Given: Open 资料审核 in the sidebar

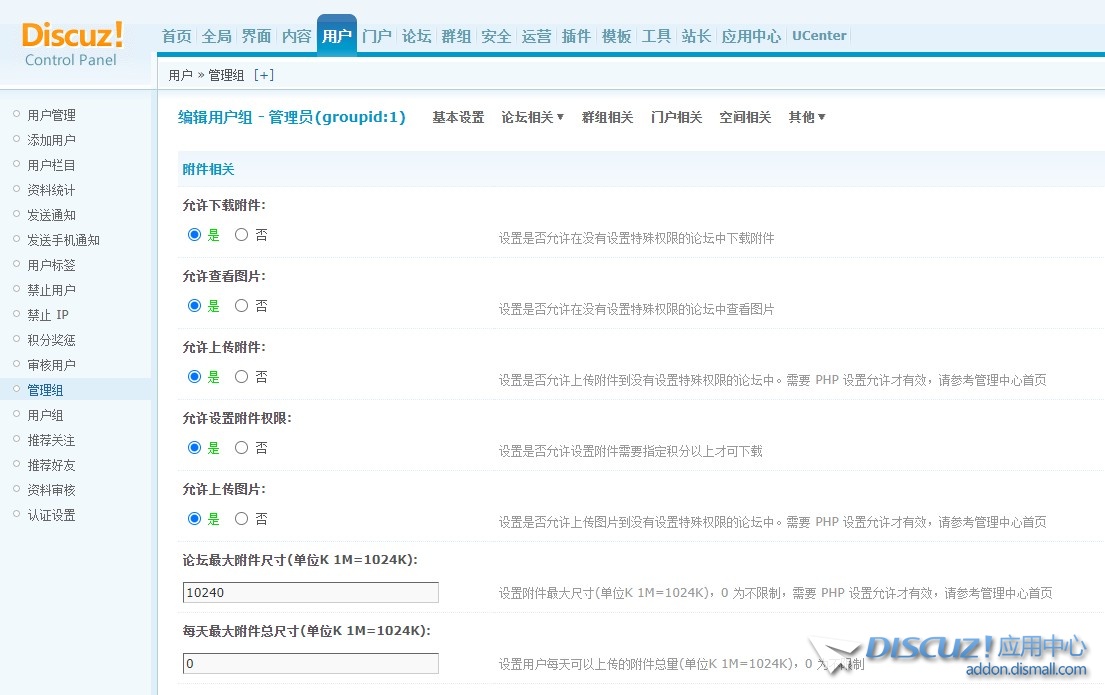Looking at the screenshot, I should [x=51, y=490].
